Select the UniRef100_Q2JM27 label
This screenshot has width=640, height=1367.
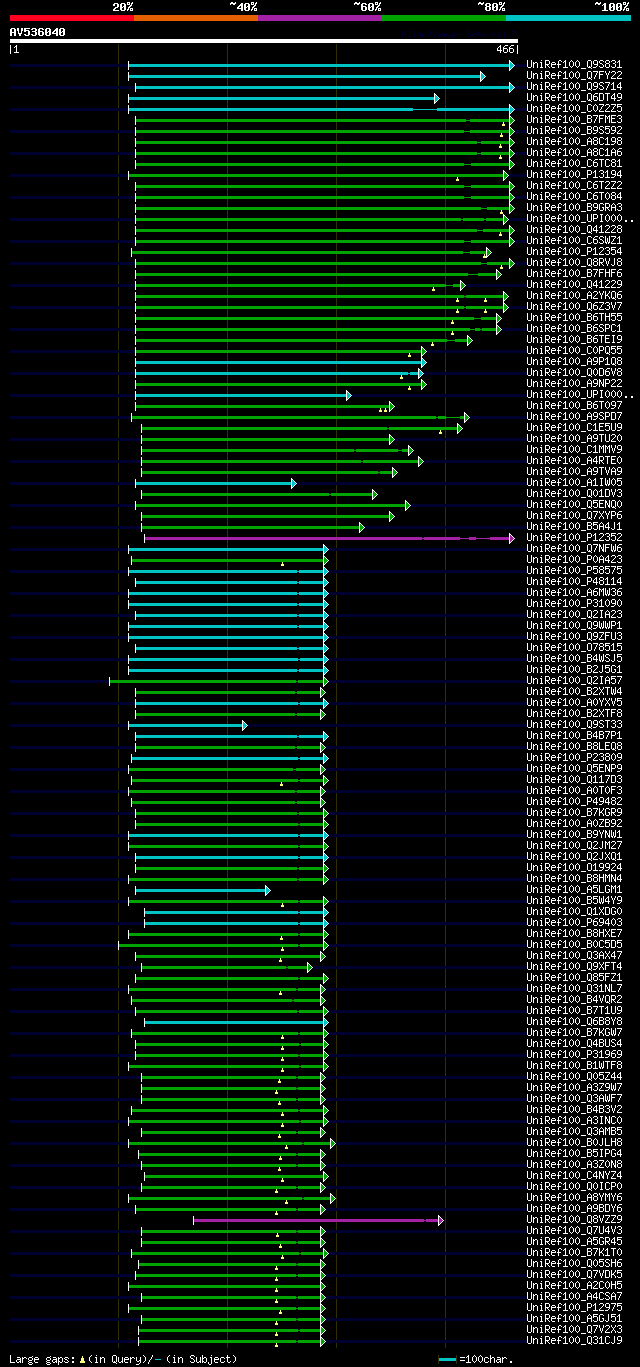[574, 845]
